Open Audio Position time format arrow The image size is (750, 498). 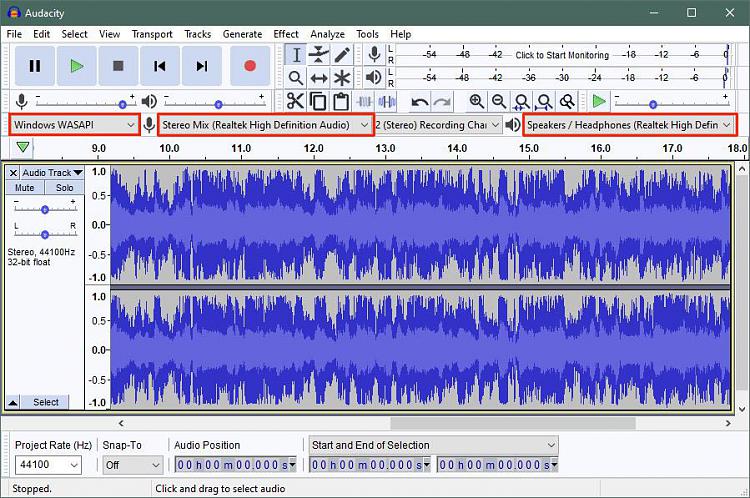pos(292,465)
